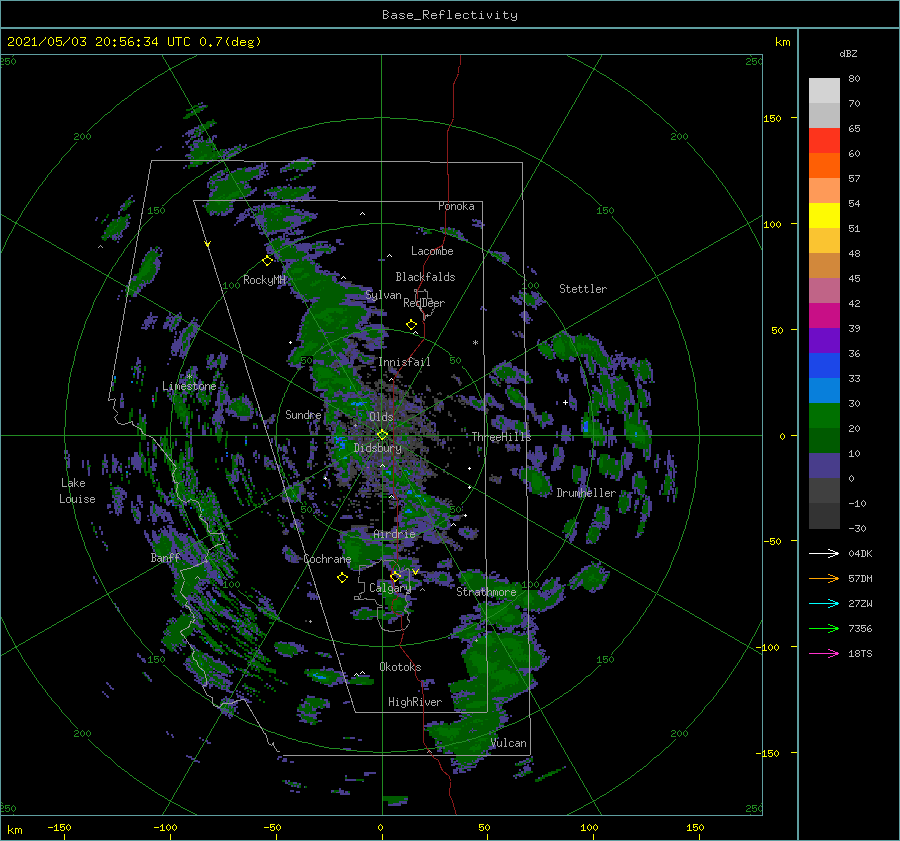The image size is (900, 841).
Task: Click the orange 57DM arrow in legend
Action: coord(824,579)
